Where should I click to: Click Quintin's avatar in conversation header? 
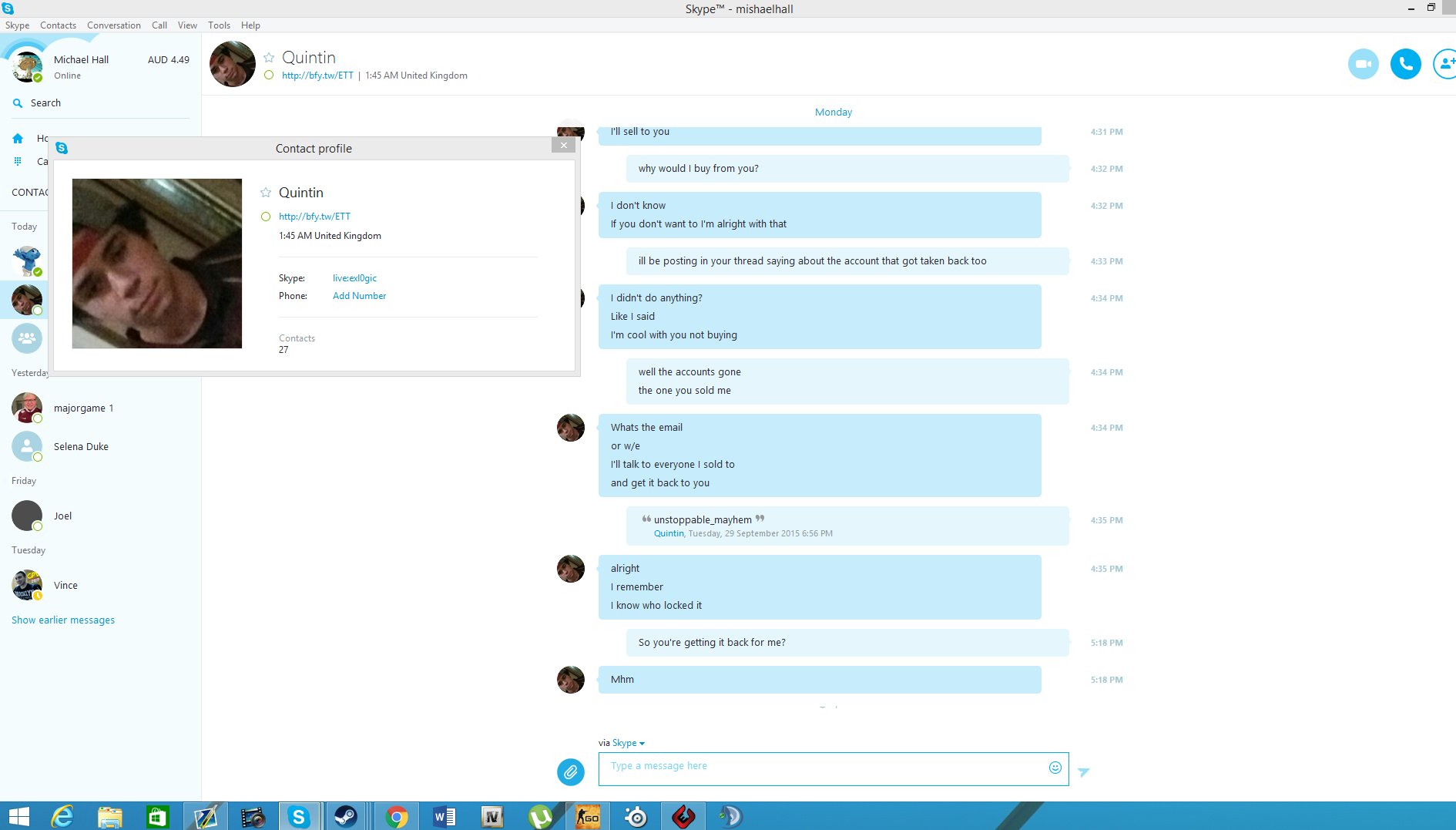pos(233,64)
